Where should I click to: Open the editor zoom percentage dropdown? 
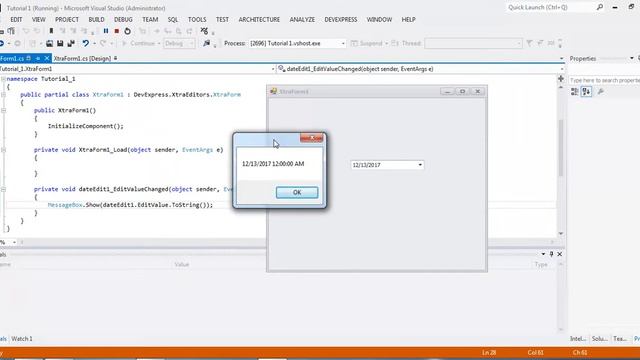[x=14, y=242]
